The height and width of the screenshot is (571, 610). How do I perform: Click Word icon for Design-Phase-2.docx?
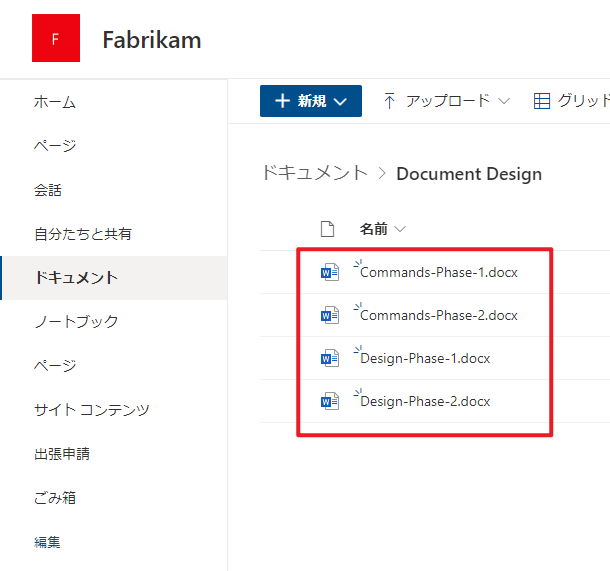click(x=330, y=401)
